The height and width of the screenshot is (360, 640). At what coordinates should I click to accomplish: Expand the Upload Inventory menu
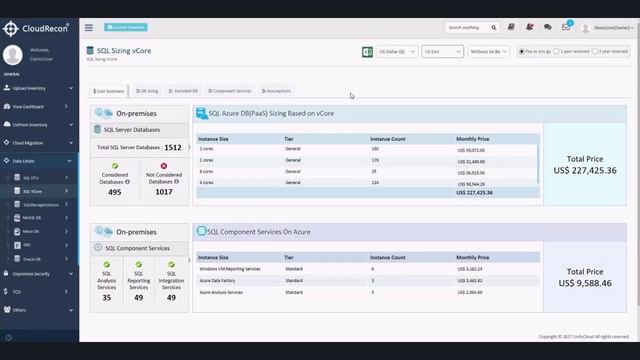[39, 88]
